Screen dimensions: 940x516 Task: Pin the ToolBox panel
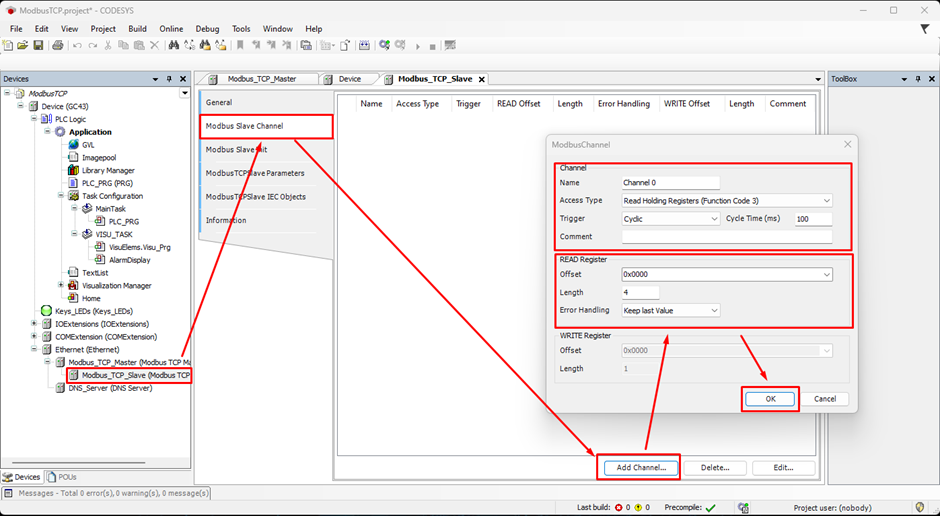[918, 79]
